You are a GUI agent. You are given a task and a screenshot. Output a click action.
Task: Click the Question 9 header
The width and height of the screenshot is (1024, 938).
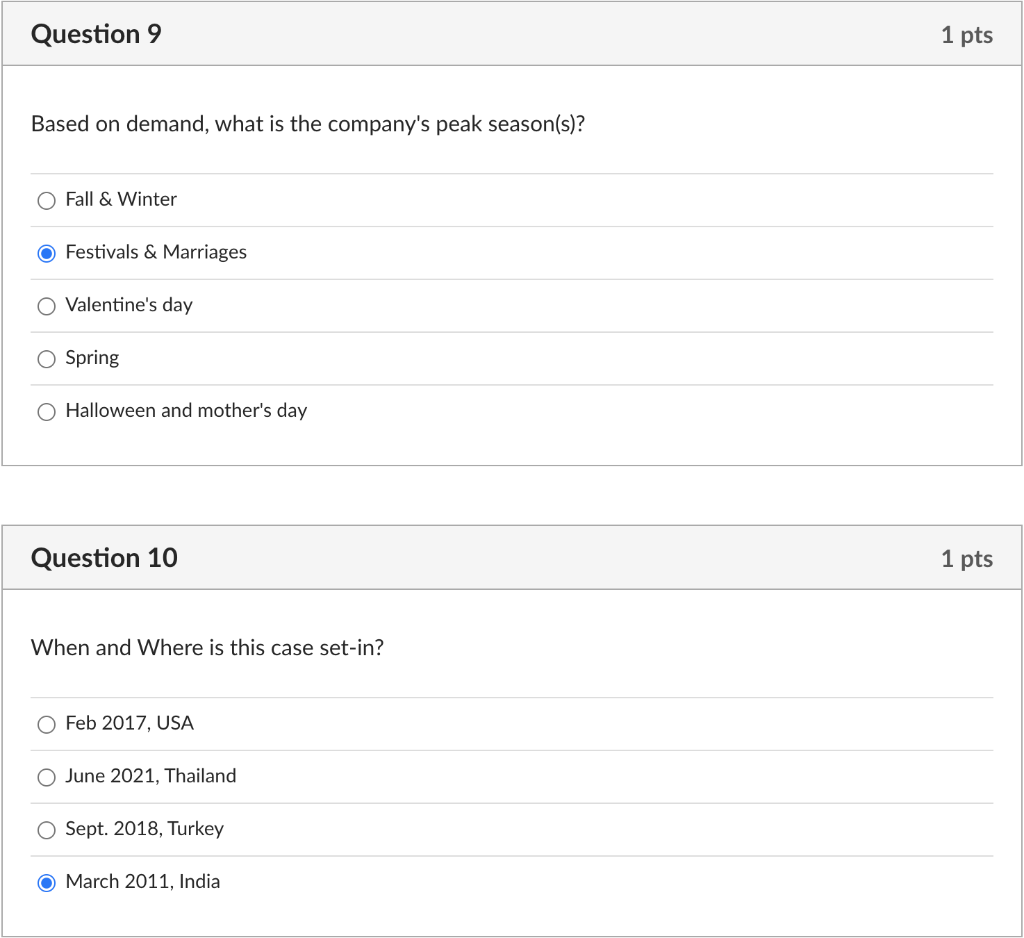97,33
